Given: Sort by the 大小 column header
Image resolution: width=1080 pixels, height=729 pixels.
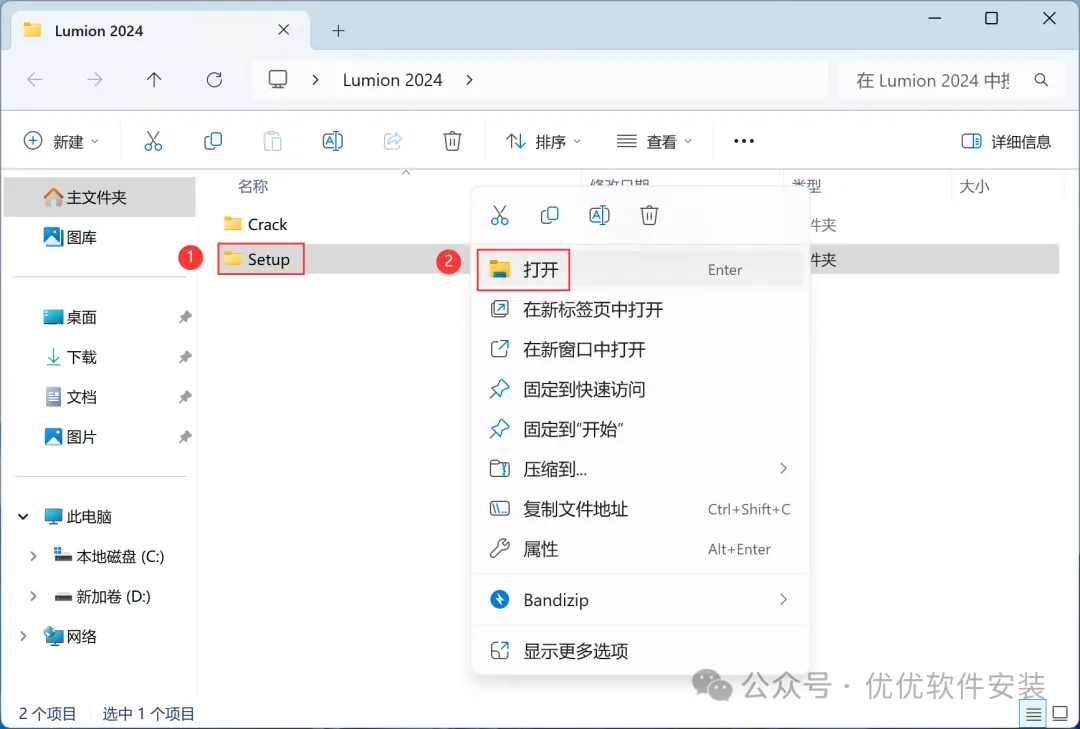Looking at the screenshot, I should (x=974, y=186).
